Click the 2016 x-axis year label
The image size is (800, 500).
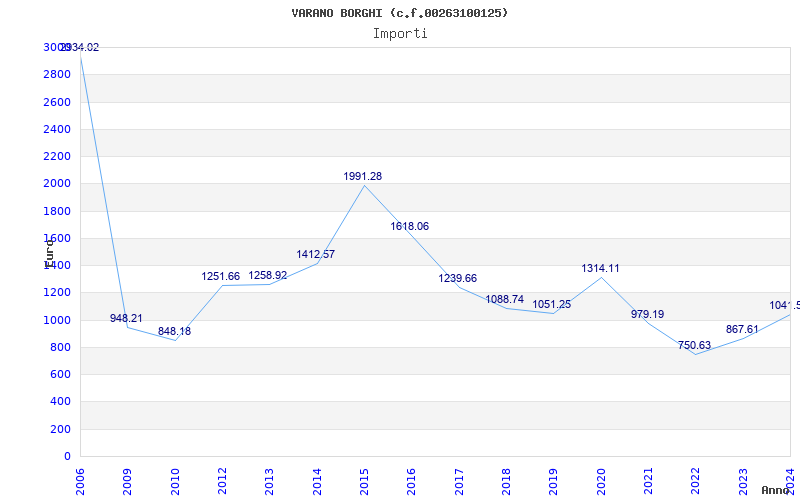point(411,482)
